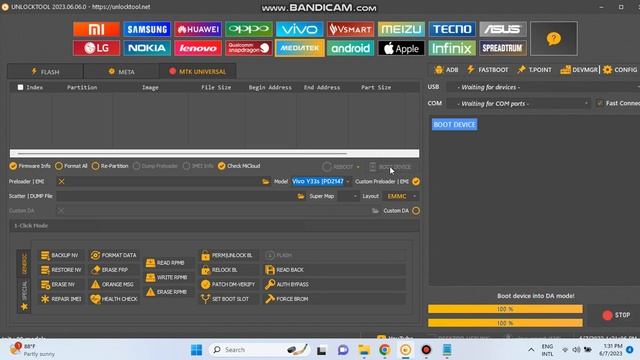Image resolution: width=640 pixels, height=360 pixels.
Task: Click the upper 100% progress bar
Action: (x=505, y=309)
